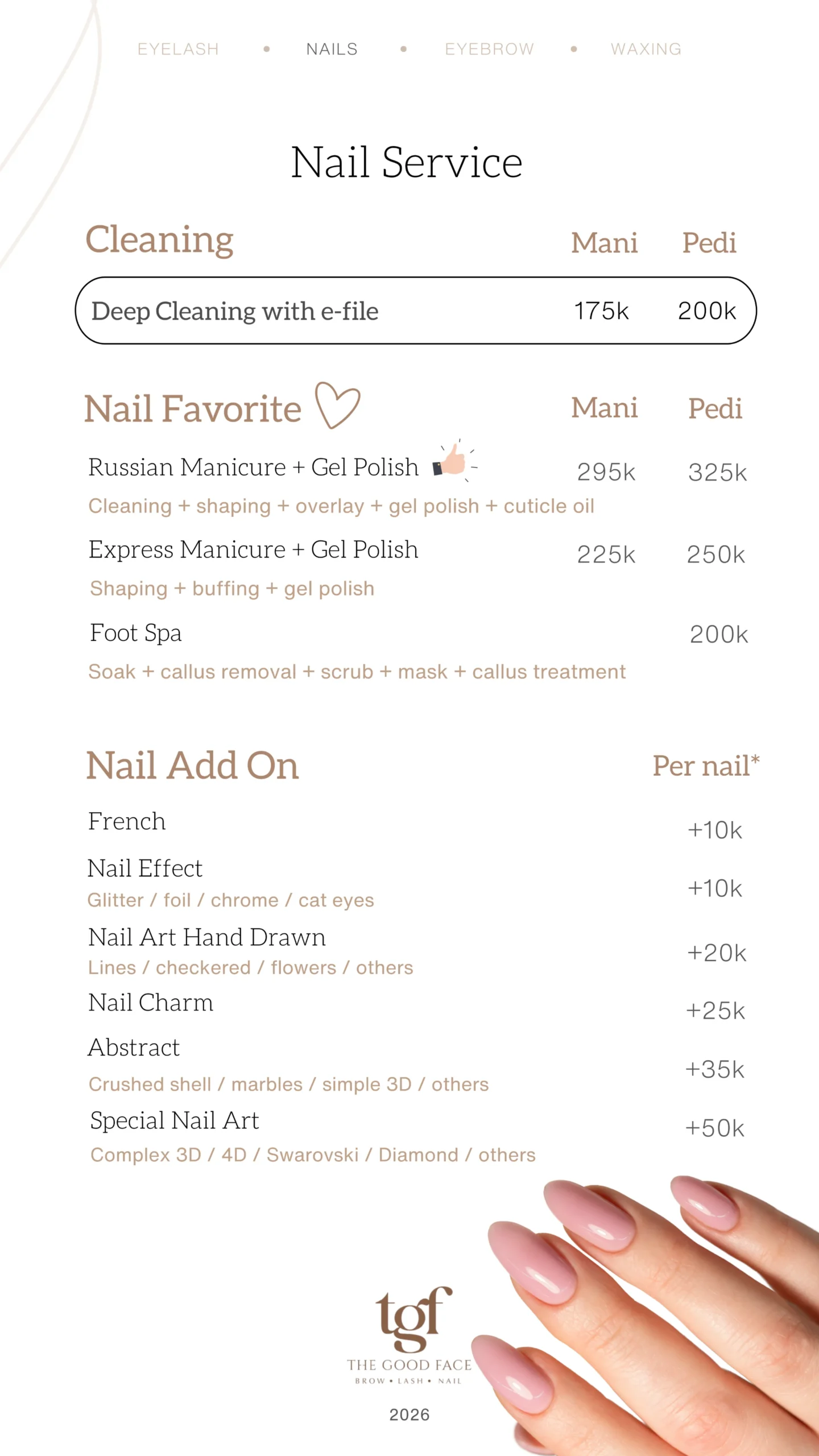Click Russian Manicure + Gel Polish
819x1456 pixels.
point(253,468)
